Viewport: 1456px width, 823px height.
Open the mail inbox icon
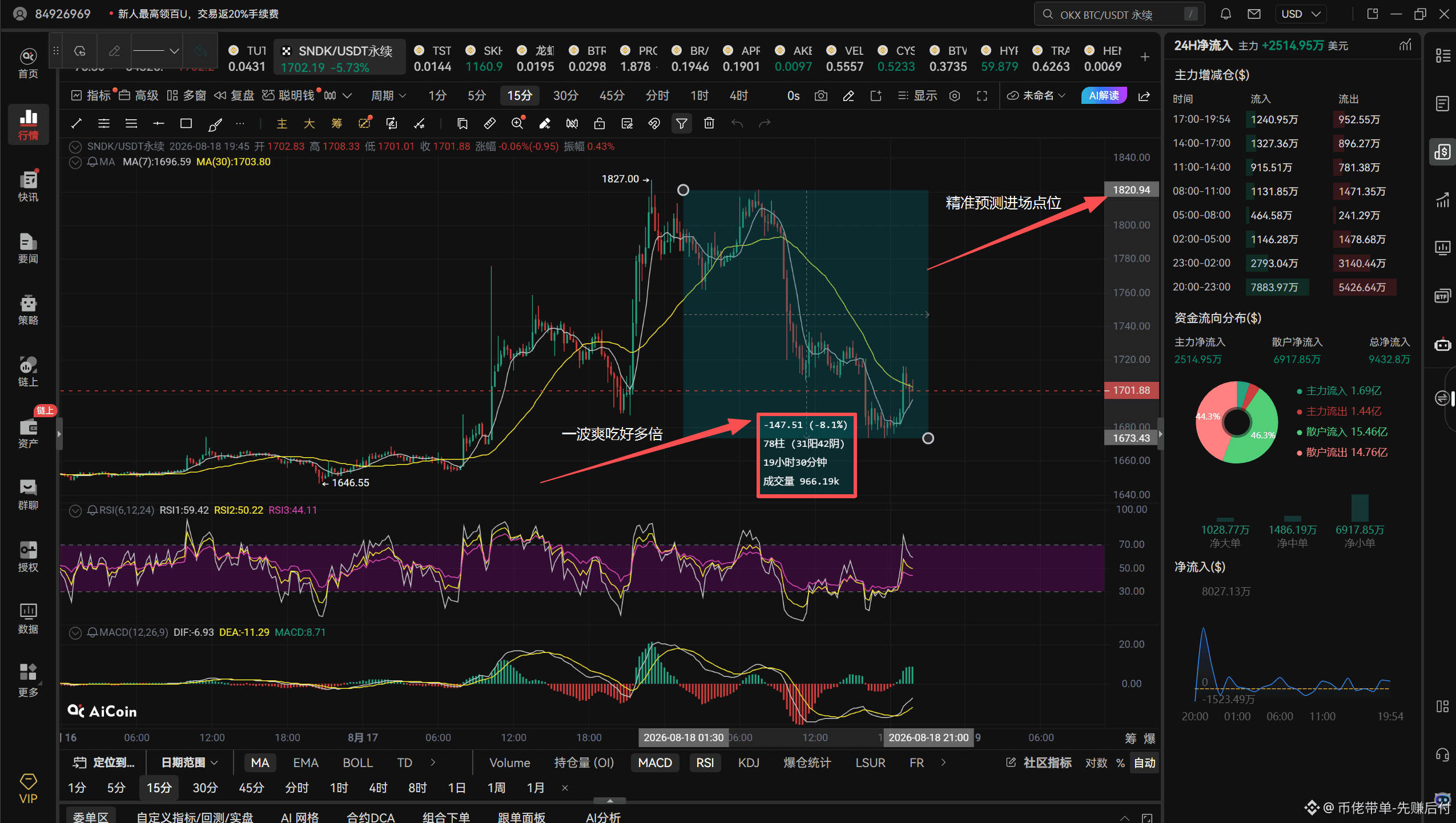(x=1254, y=14)
